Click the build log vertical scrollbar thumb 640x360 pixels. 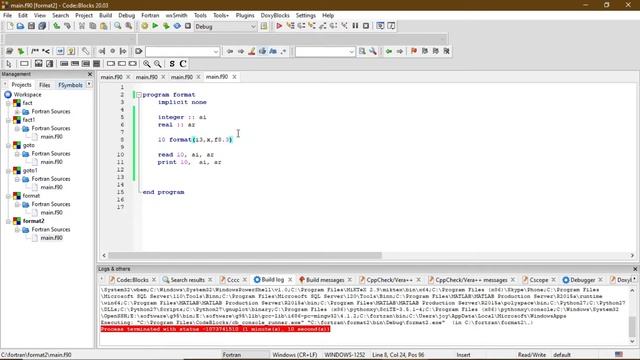point(632,326)
